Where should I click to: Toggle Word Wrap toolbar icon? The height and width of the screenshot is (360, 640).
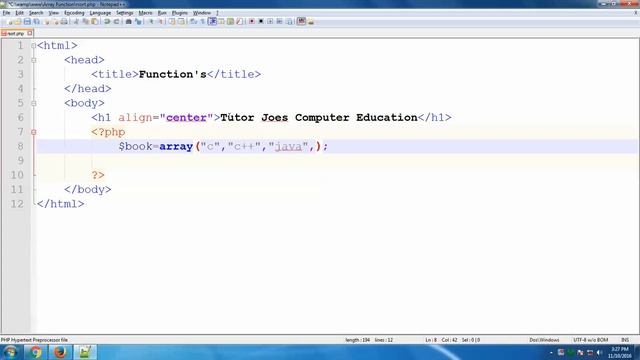click(x=193, y=21)
